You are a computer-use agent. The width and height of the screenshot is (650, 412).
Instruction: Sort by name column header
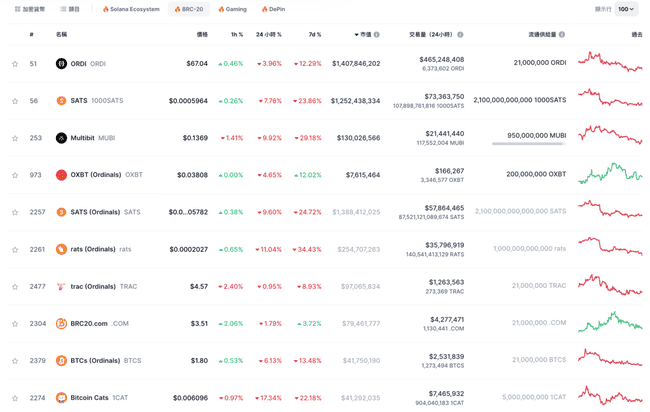[x=61, y=35]
